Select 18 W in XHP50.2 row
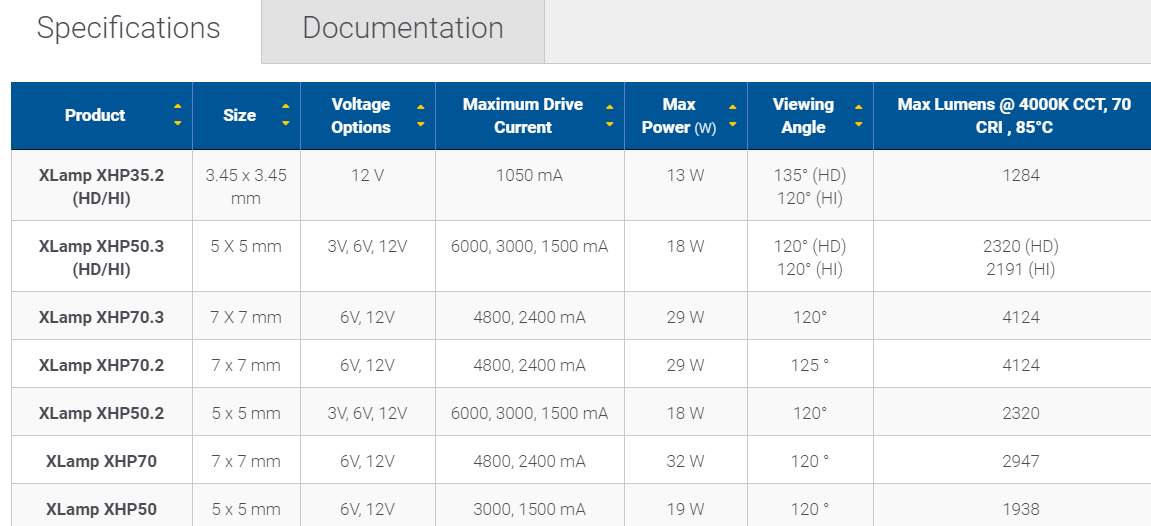1151x526 pixels. 686,413
